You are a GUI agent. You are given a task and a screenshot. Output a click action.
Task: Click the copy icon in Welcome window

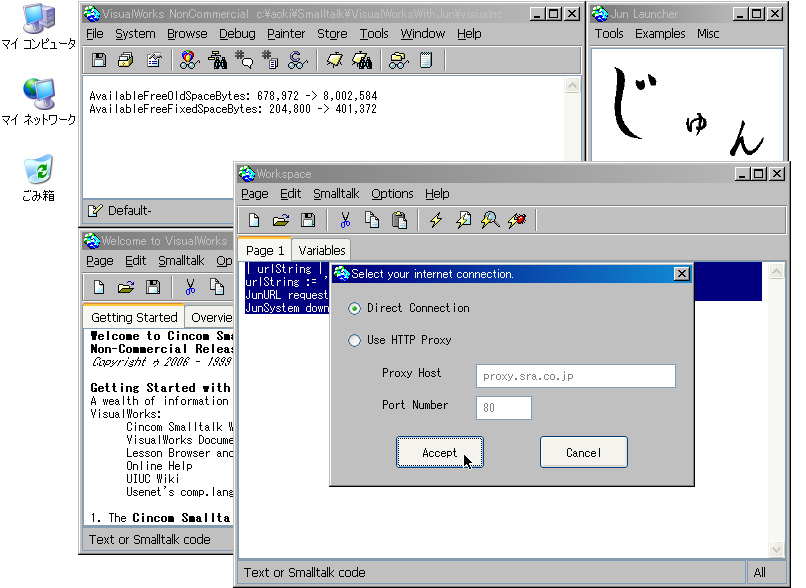217,287
